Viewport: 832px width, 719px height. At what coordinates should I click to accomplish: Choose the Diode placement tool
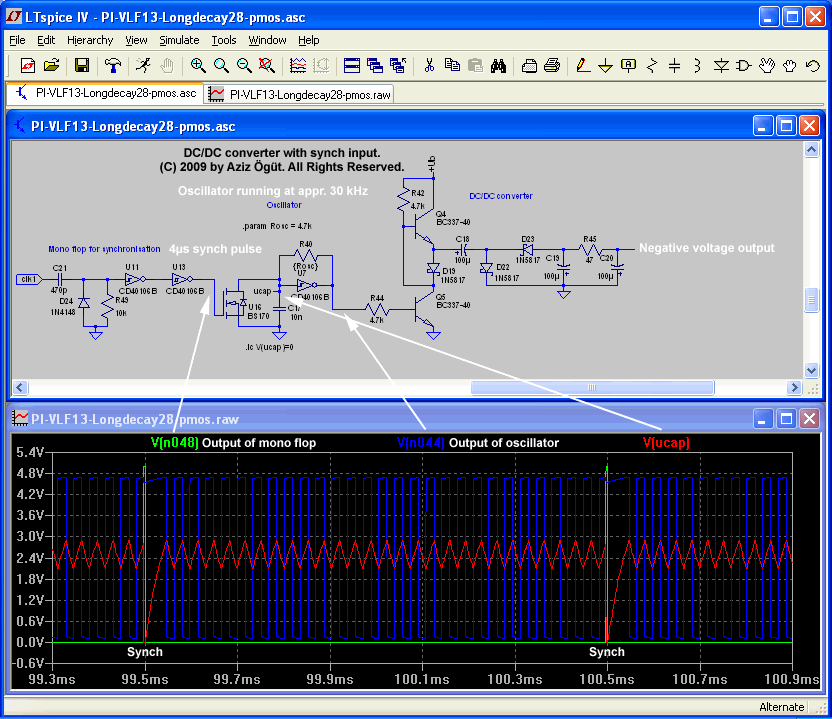coord(721,66)
